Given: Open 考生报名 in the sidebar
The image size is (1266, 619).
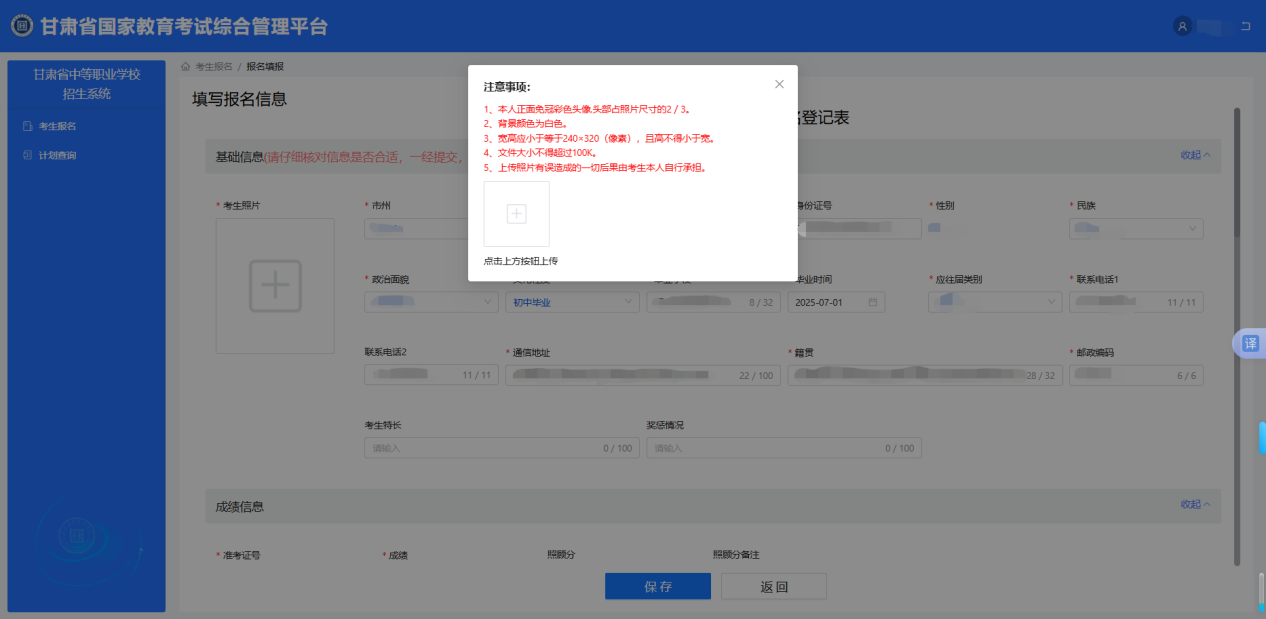Looking at the screenshot, I should pos(57,126).
